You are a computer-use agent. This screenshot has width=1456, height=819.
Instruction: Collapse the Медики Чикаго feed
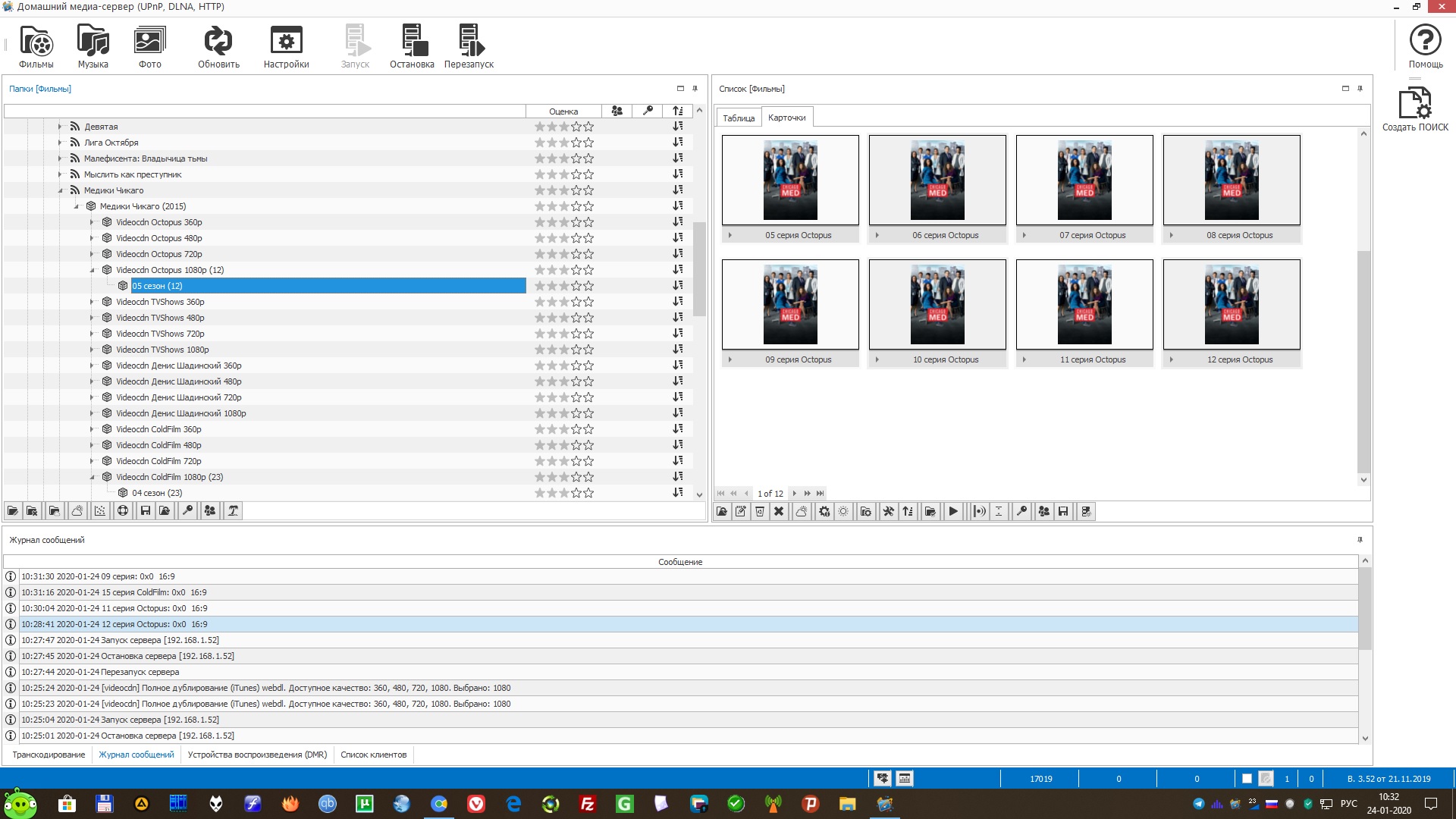tap(61, 190)
